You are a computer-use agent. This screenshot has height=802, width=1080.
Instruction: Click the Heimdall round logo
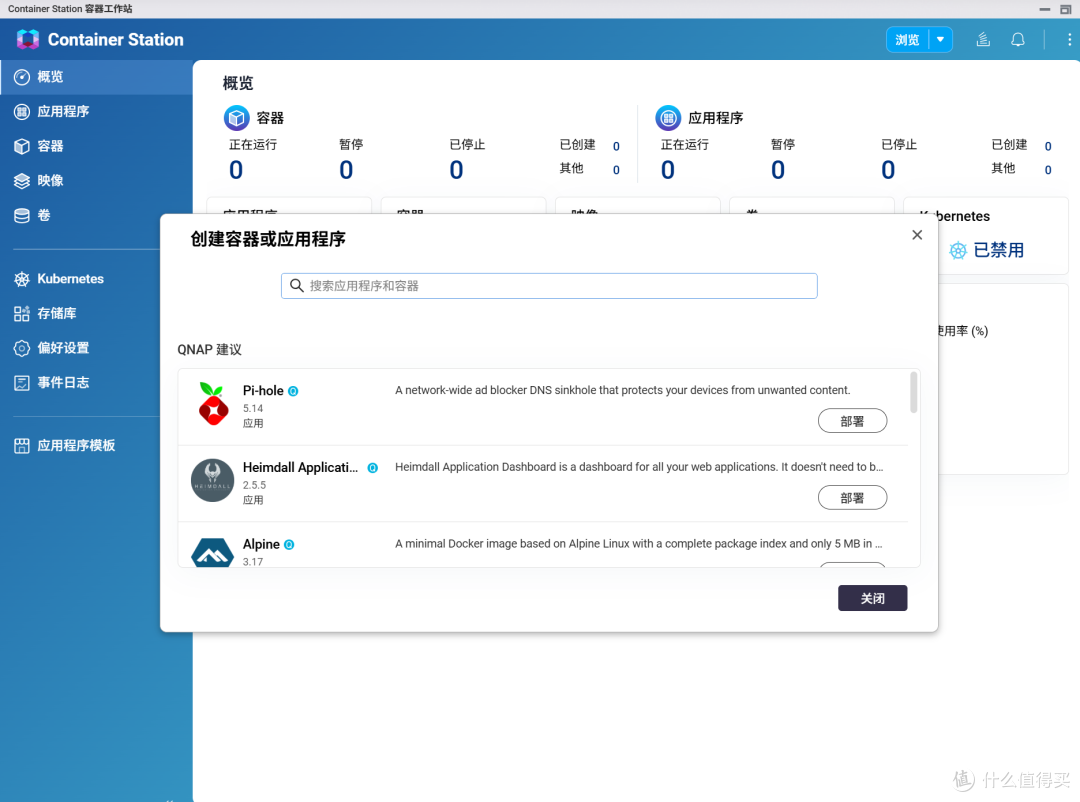click(x=212, y=480)
